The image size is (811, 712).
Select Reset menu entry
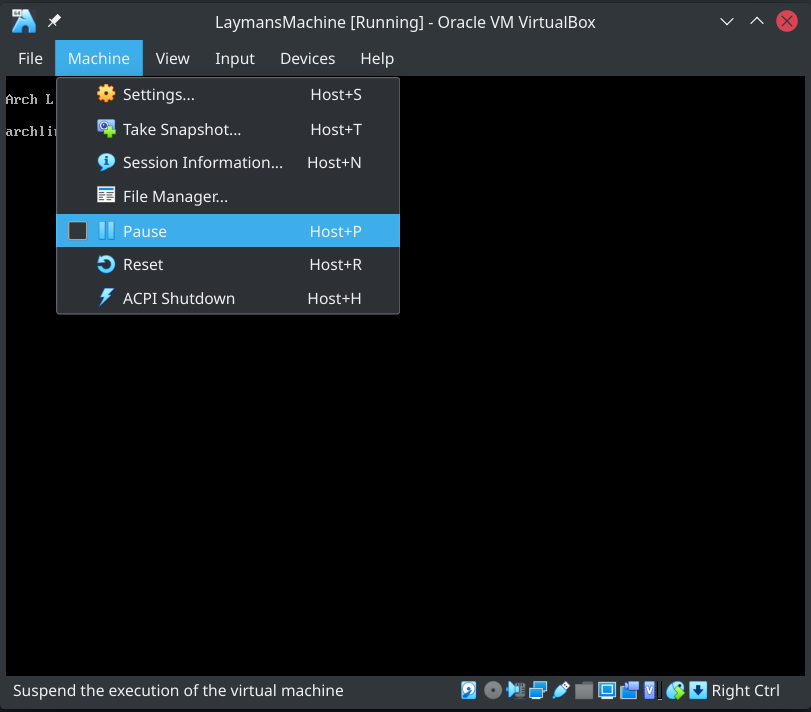tap(228, 265)
